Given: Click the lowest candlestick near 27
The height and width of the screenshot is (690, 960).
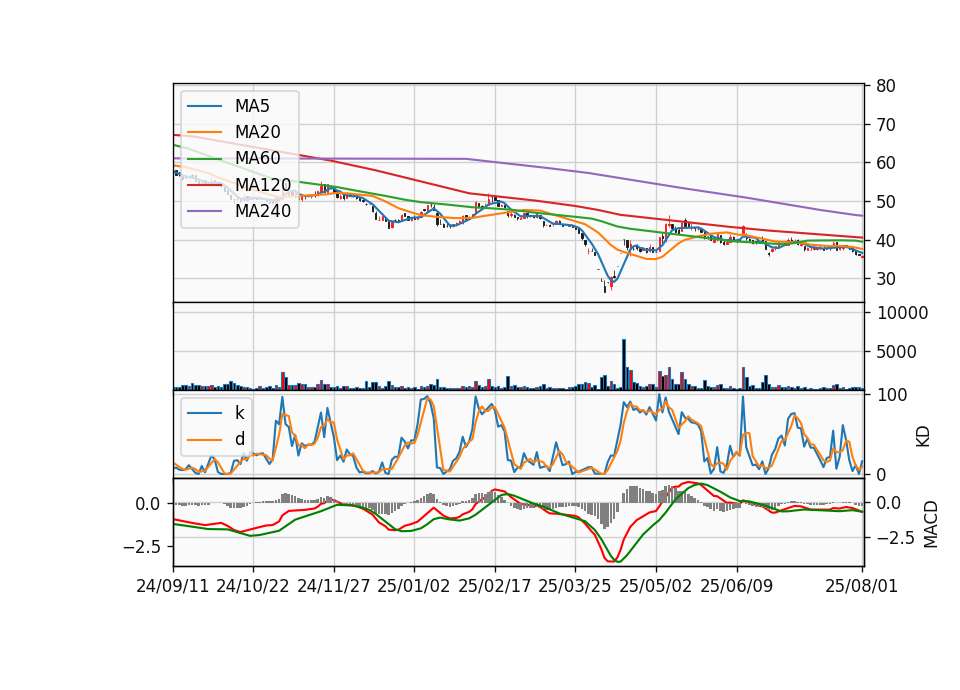Looking at the screenshot, I should pyautogui.click(x=605, y=287).
